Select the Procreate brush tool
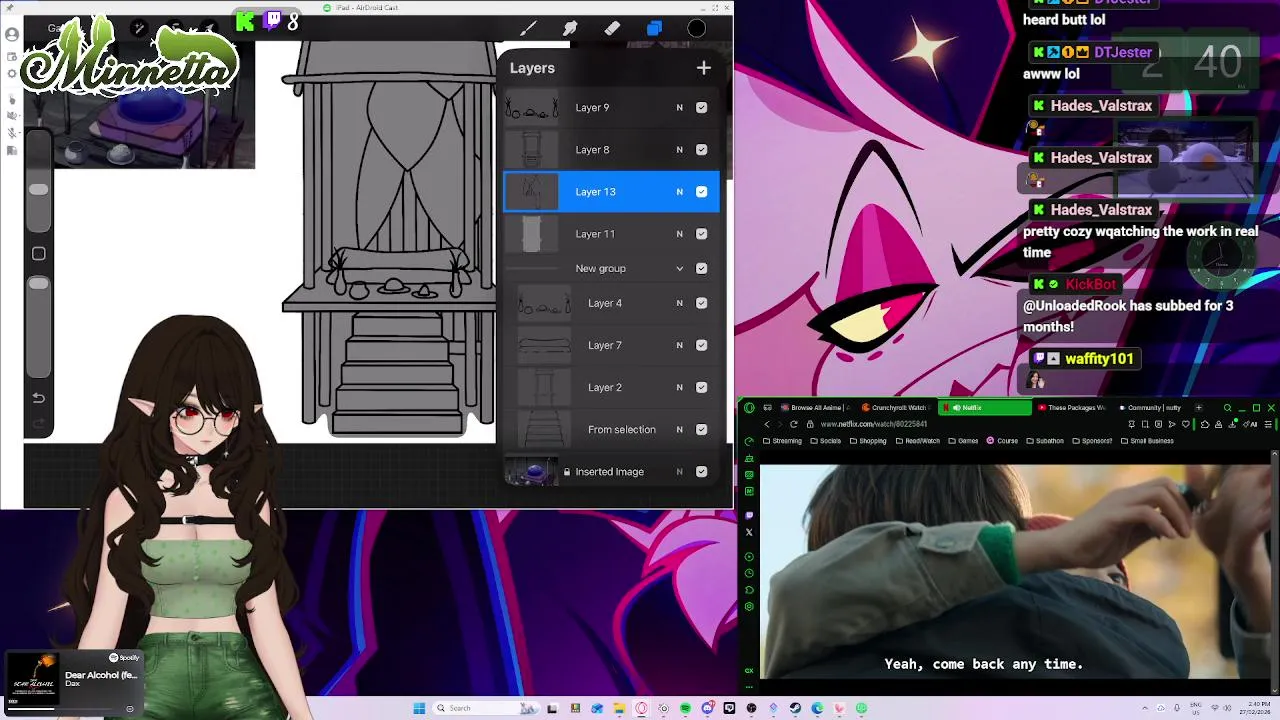The height and width of the screenshot is (720, 1280). (528, 28)
